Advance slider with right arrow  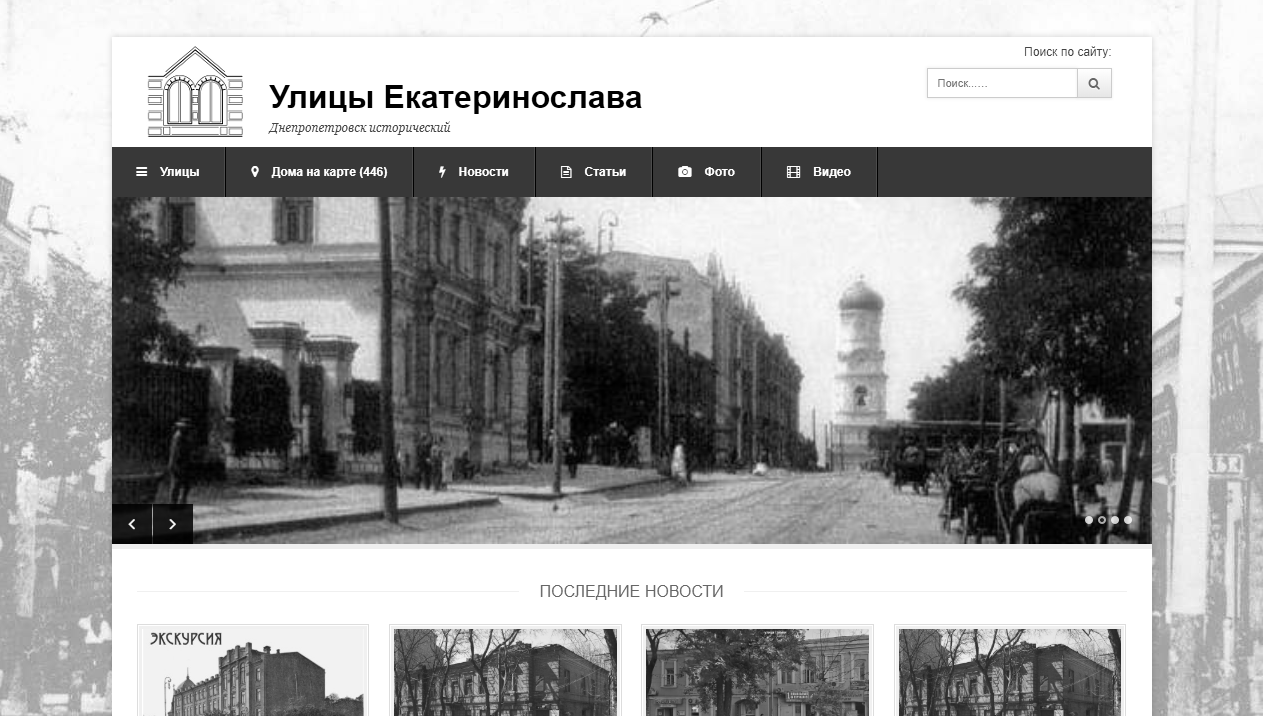click(x=173, y=524)
